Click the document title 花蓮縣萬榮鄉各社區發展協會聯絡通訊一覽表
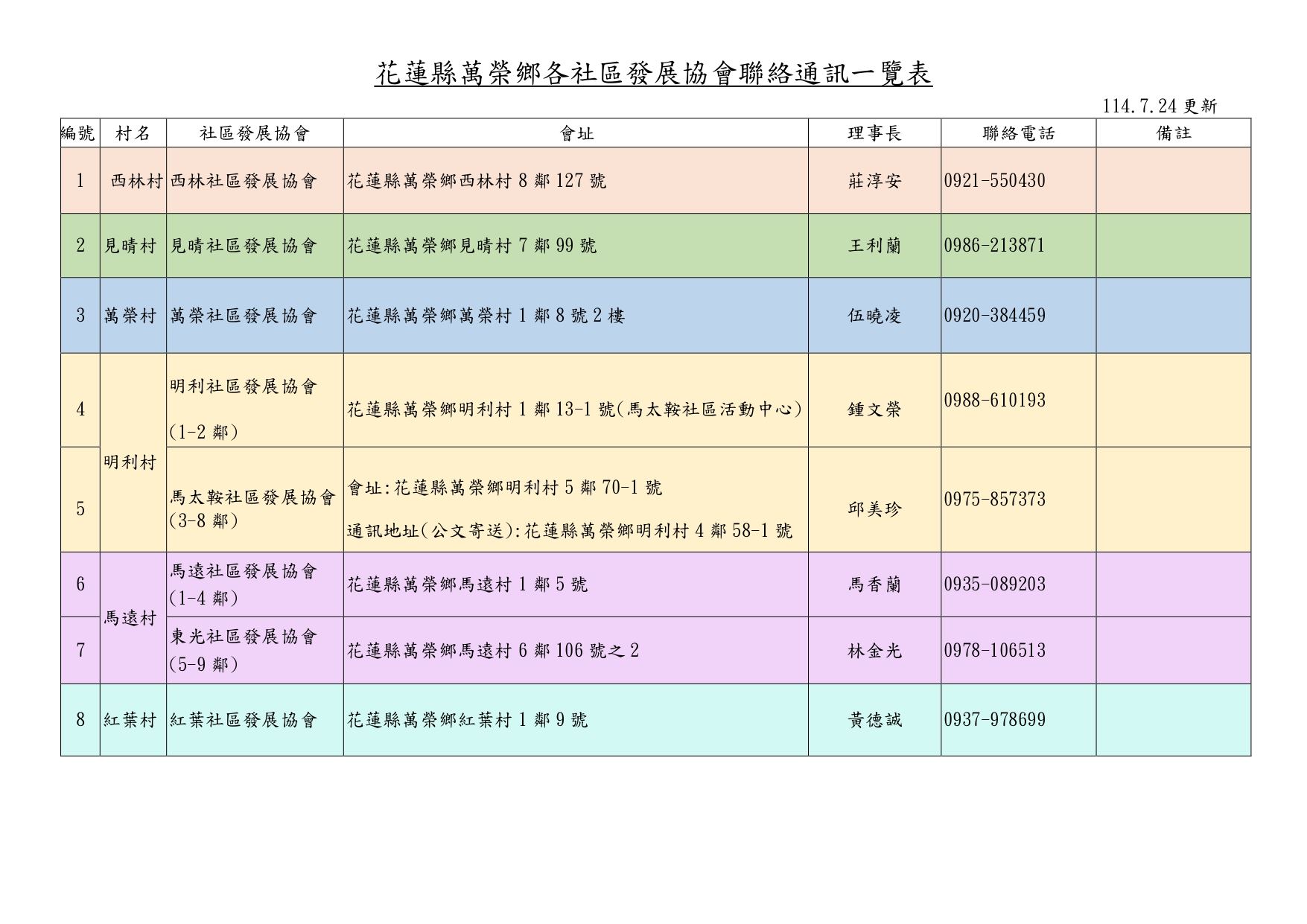Image resolution: width=1307 pixels, height=924 pixels. pos(653,74)
